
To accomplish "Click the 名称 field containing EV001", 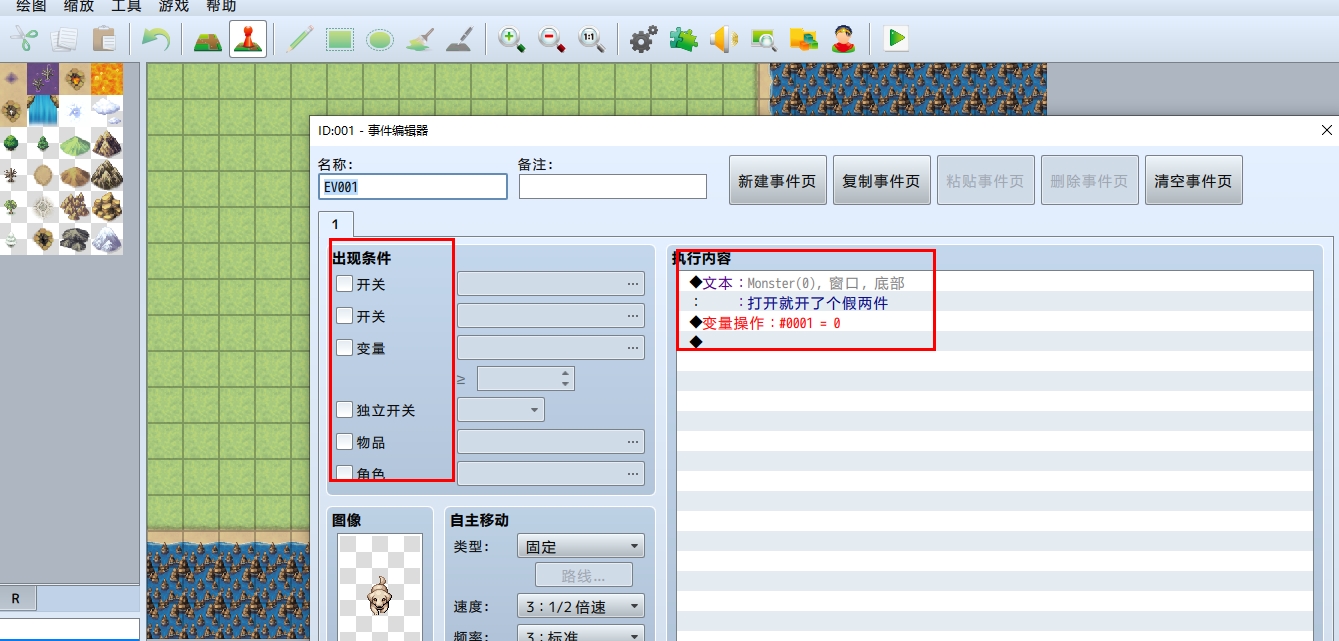I will click(x=413, y=186).
